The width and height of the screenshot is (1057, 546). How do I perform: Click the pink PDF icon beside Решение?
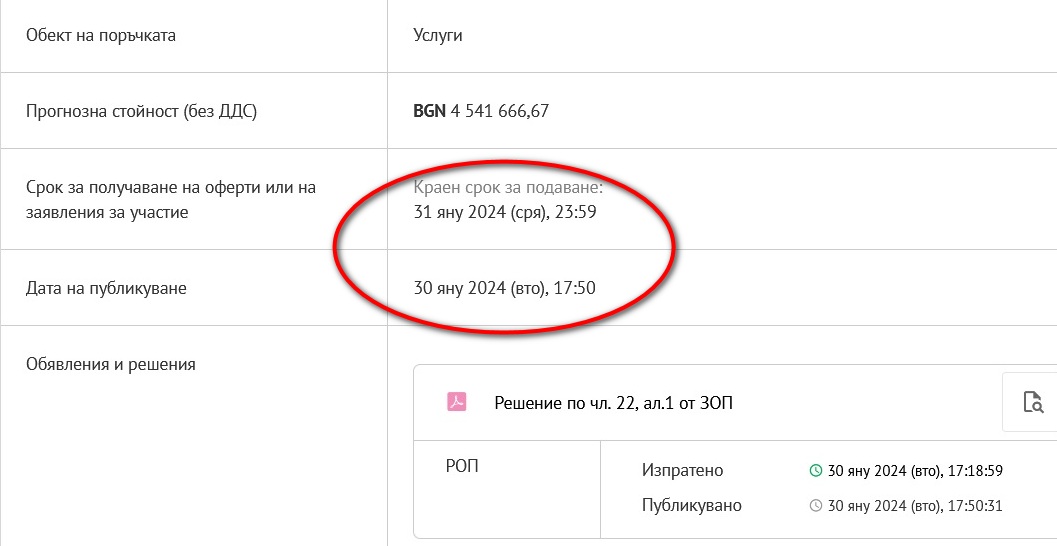coord(456,403)
